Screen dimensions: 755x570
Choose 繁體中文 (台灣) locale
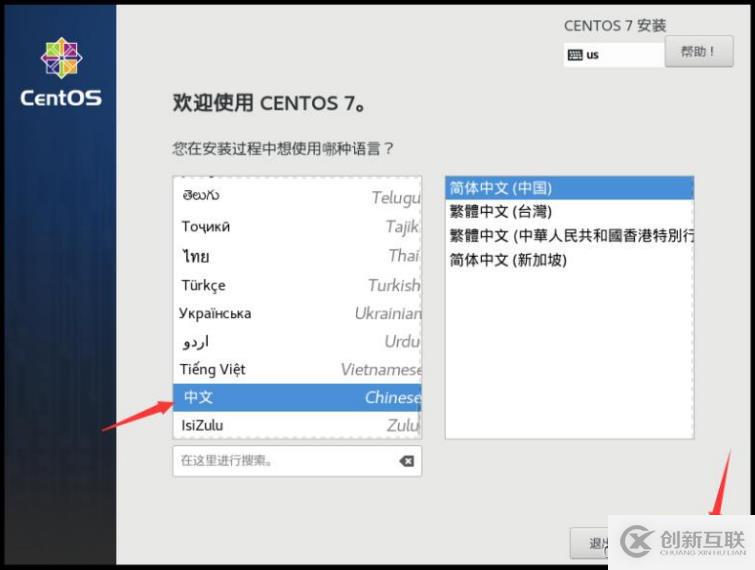pos(570,211)
